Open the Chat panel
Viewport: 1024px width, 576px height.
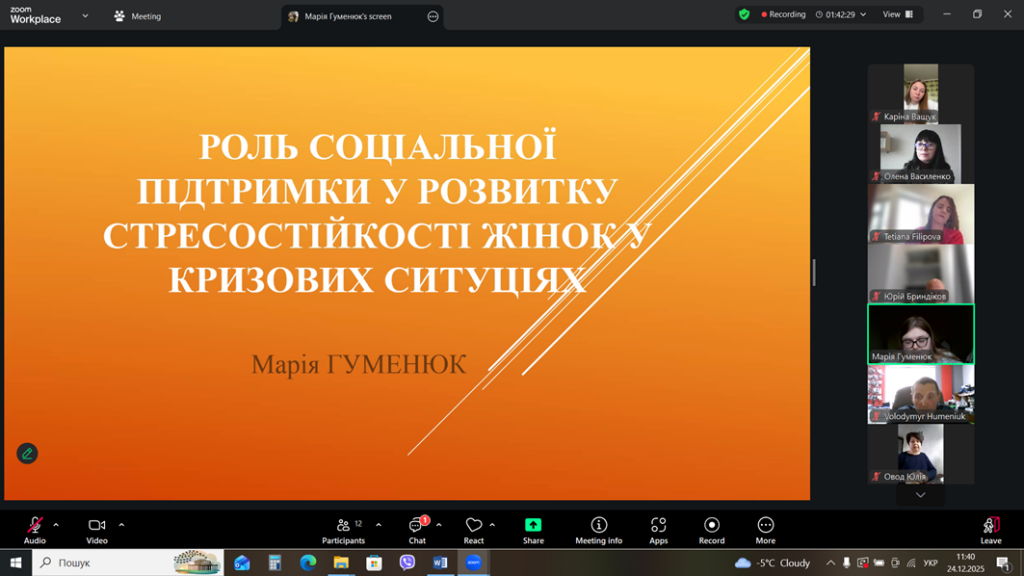(417, 526)
